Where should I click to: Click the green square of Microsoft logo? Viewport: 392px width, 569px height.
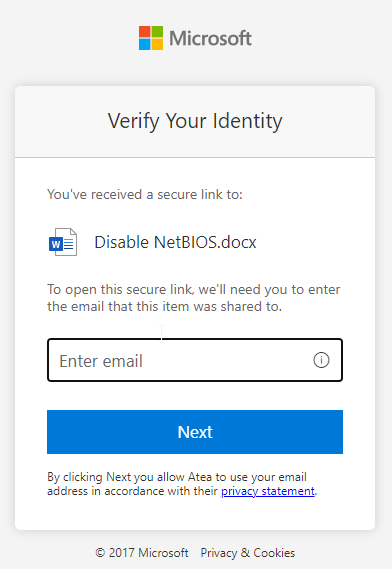(157, 32)
